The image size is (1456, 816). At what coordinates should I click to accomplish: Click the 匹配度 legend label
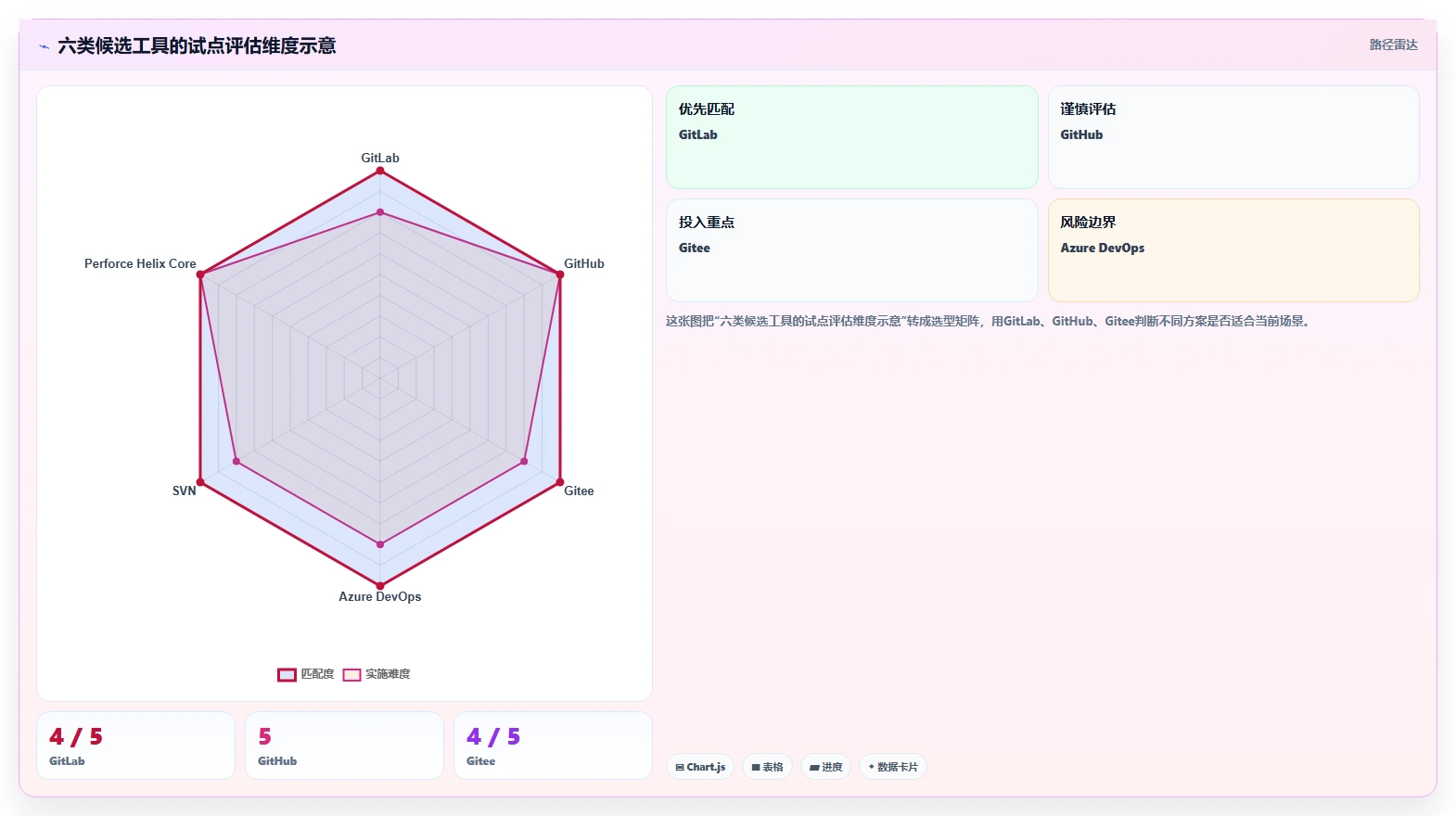tap(317, 674)
